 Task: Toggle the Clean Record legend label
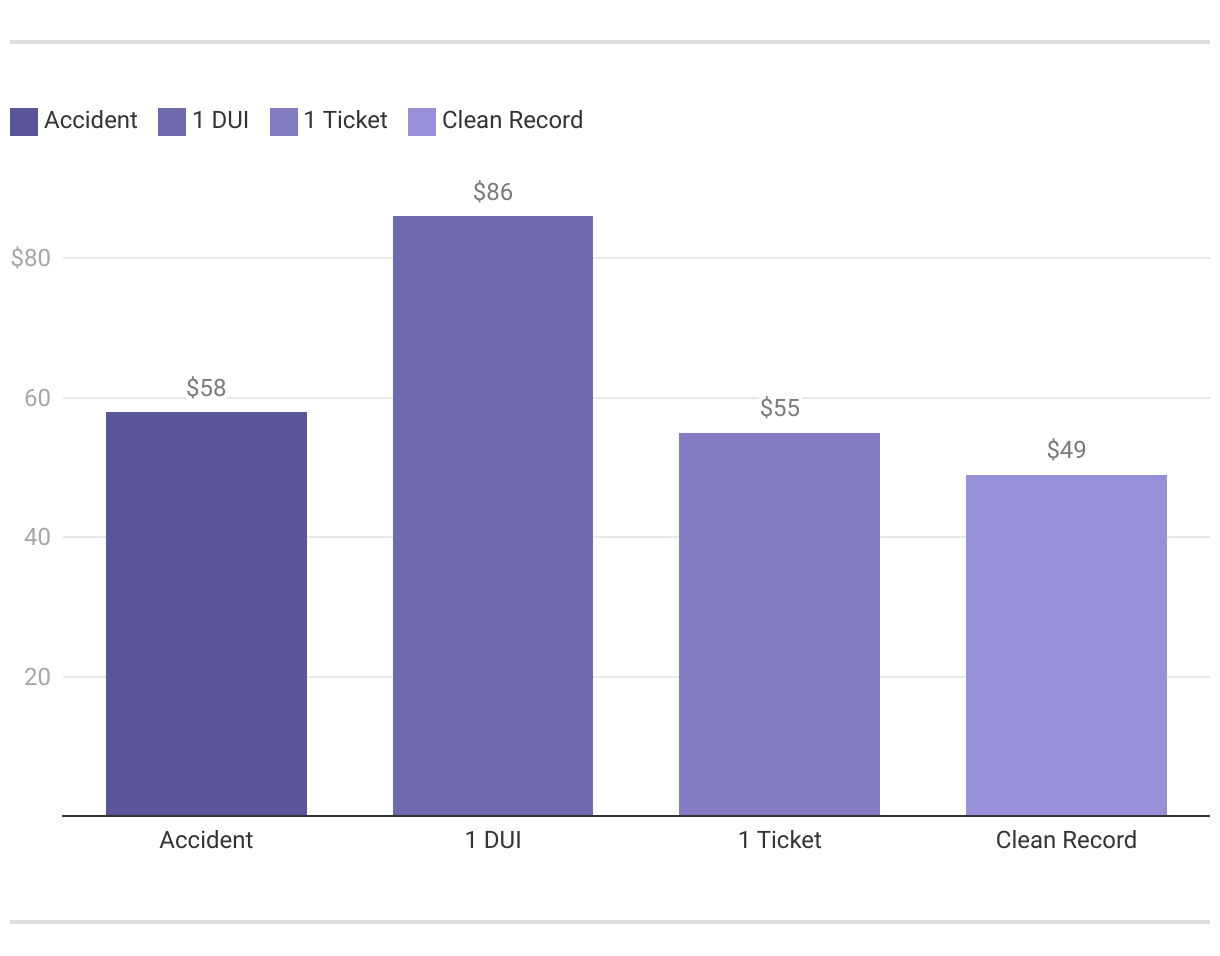coord(512,121)
